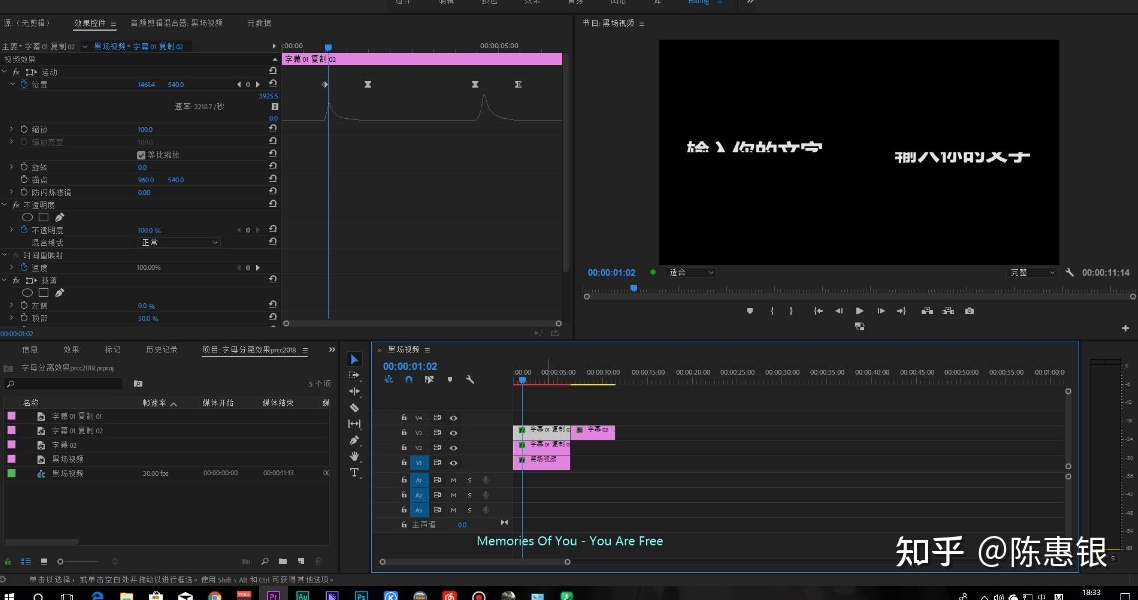Viewport: 1138px width, 600px height.
Task: Toggle timeline Snap magnet
Action: pyautogui.click(x=409, y=379)
